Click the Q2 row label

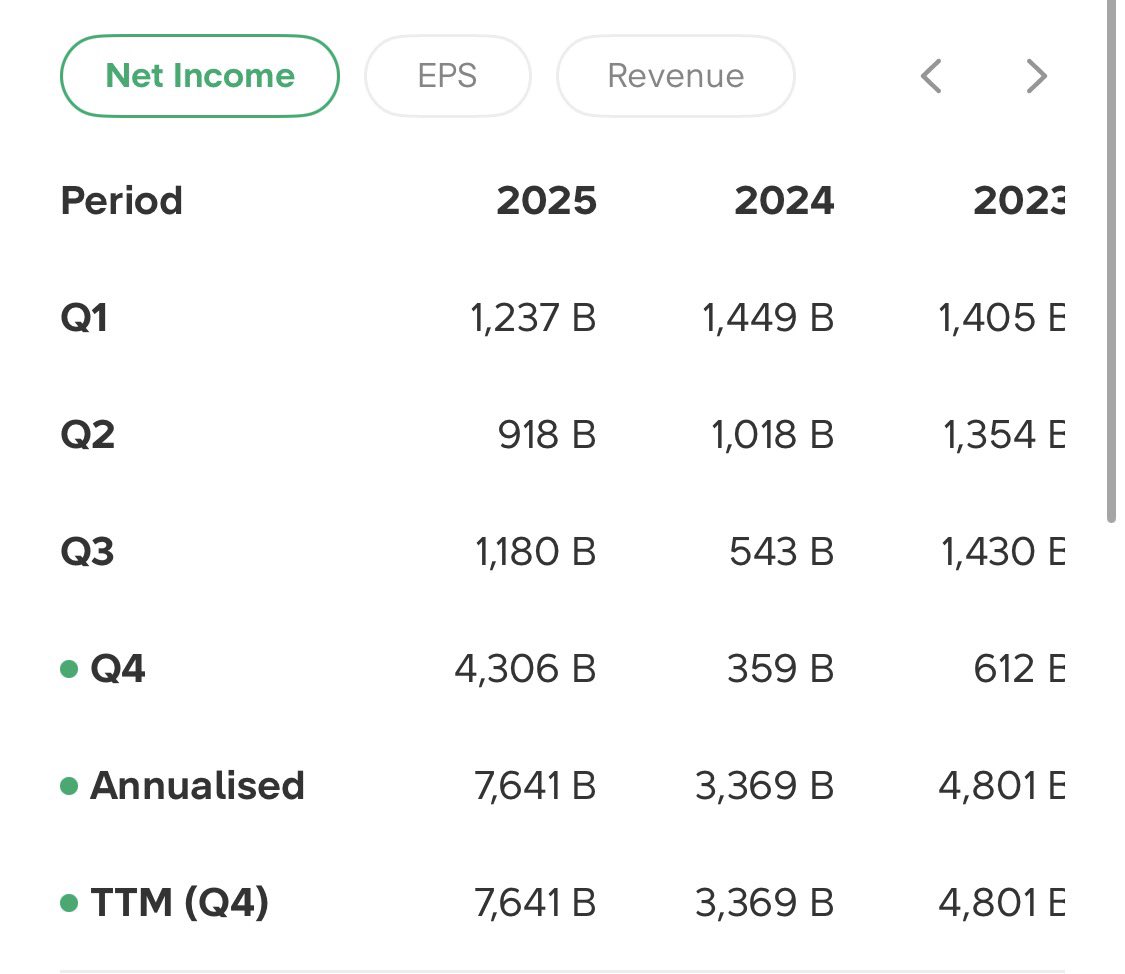(x=87, y=435)
